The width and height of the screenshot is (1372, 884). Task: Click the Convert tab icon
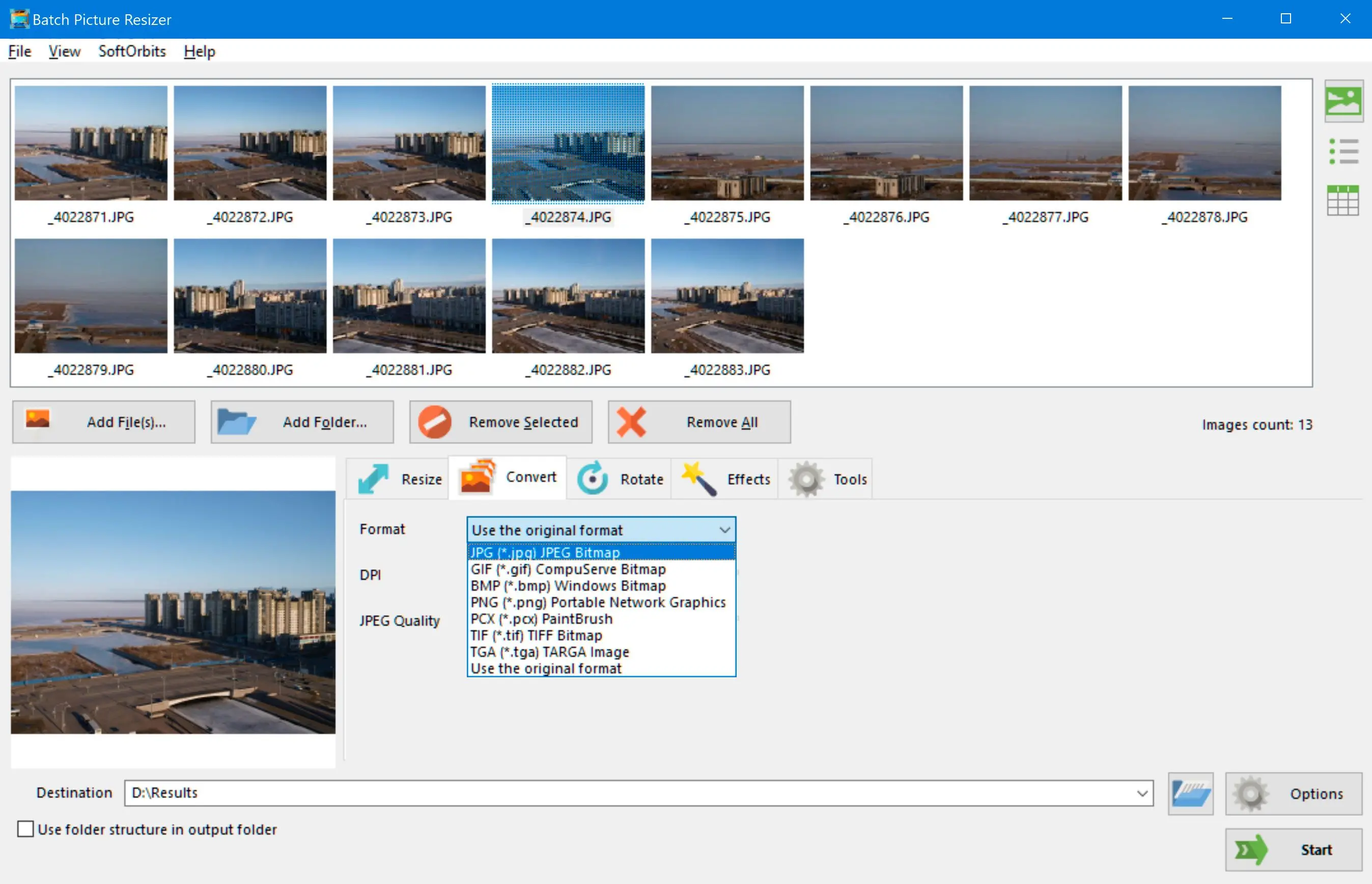click(478, 478)
